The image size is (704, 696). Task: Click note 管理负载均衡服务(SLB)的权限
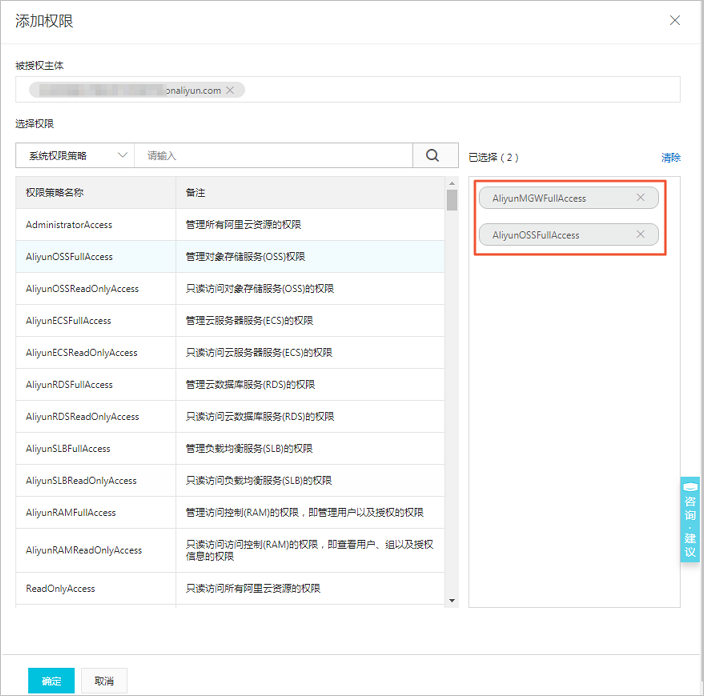(249, 449)
